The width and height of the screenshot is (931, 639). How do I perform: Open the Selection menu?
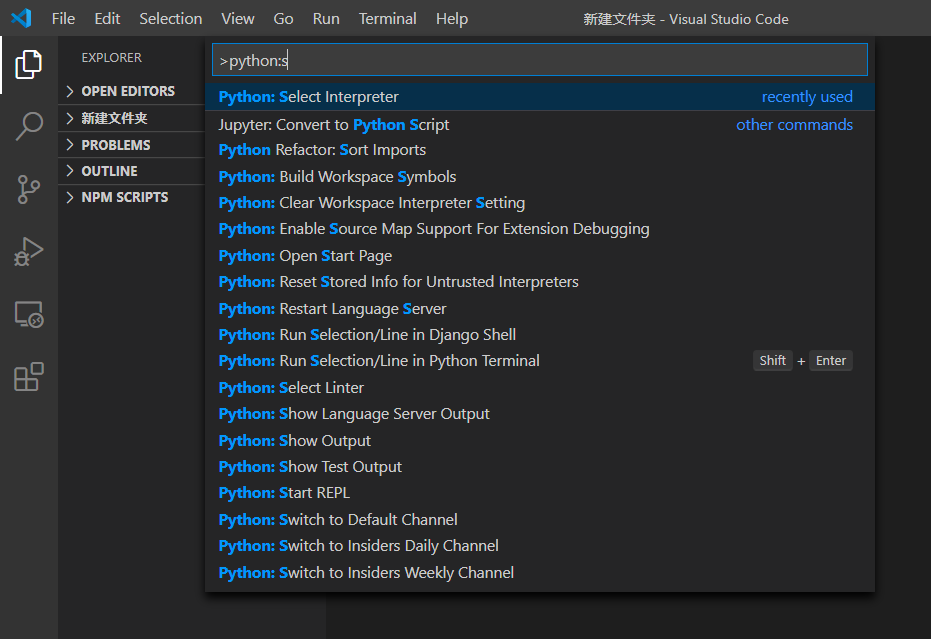[x=170, y=18]
